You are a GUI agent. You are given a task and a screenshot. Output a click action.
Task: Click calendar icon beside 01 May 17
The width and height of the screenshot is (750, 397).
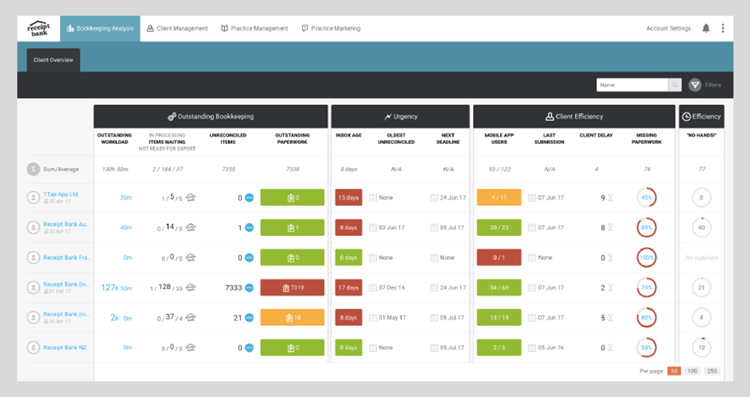(373, 318)
